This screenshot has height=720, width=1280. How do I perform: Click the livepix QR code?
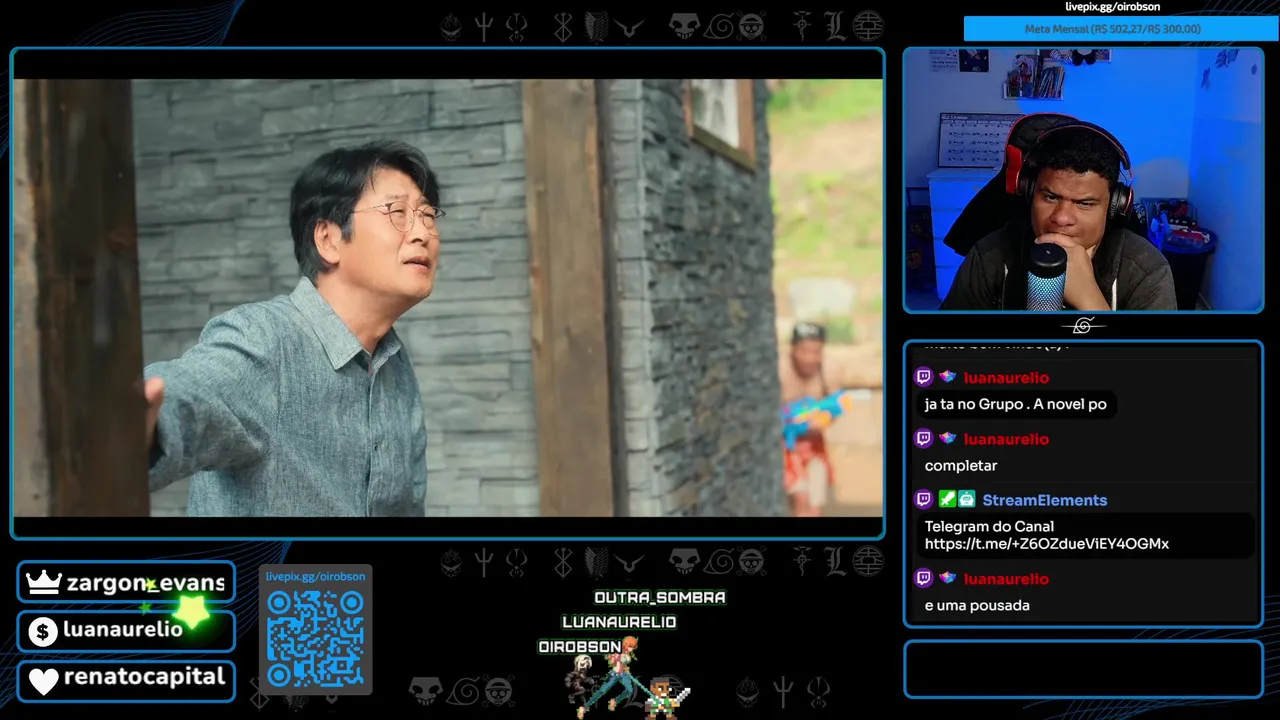coord(315,638)
